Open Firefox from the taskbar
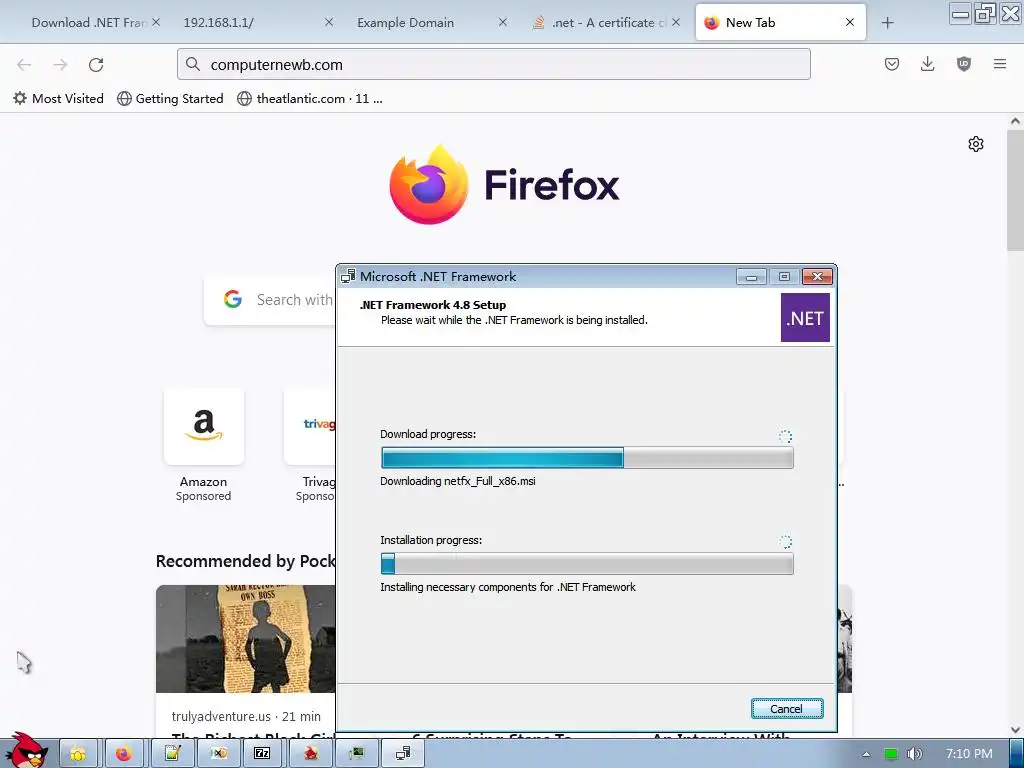 pyautogui.click(x=123, y=754)
